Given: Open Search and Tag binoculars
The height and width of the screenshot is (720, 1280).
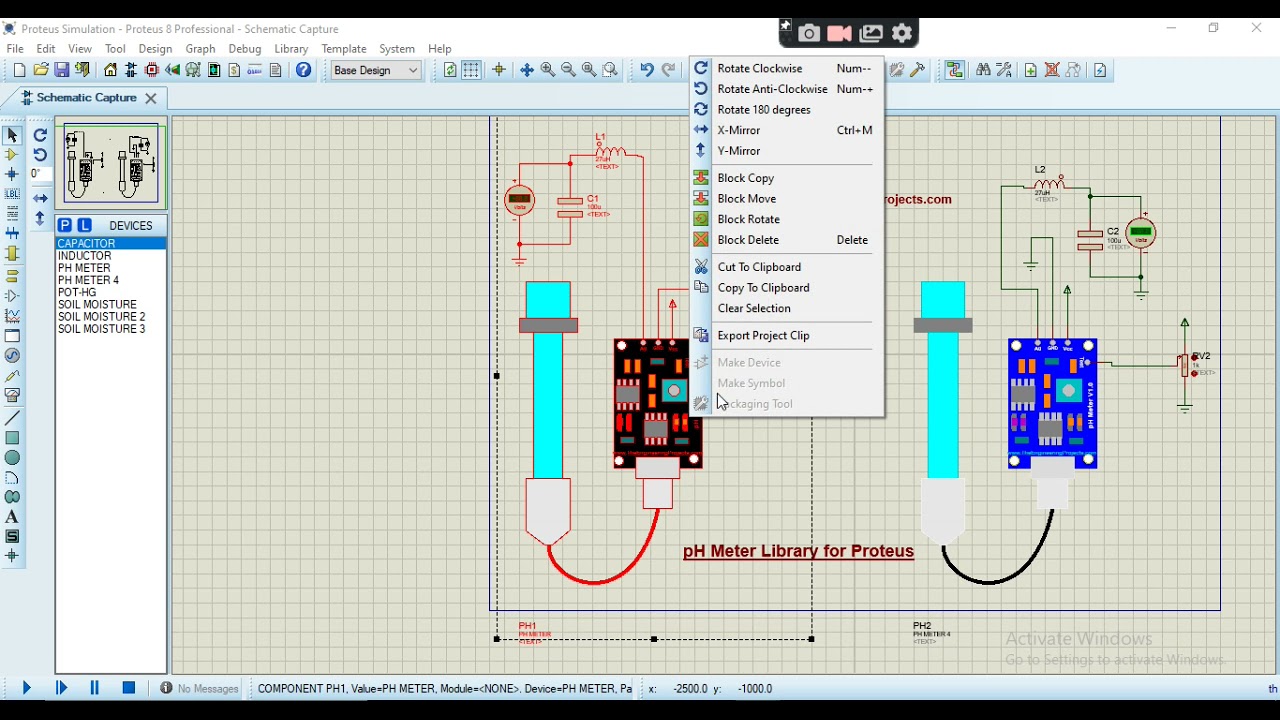Looking at the screenshot, I should 984,70.
